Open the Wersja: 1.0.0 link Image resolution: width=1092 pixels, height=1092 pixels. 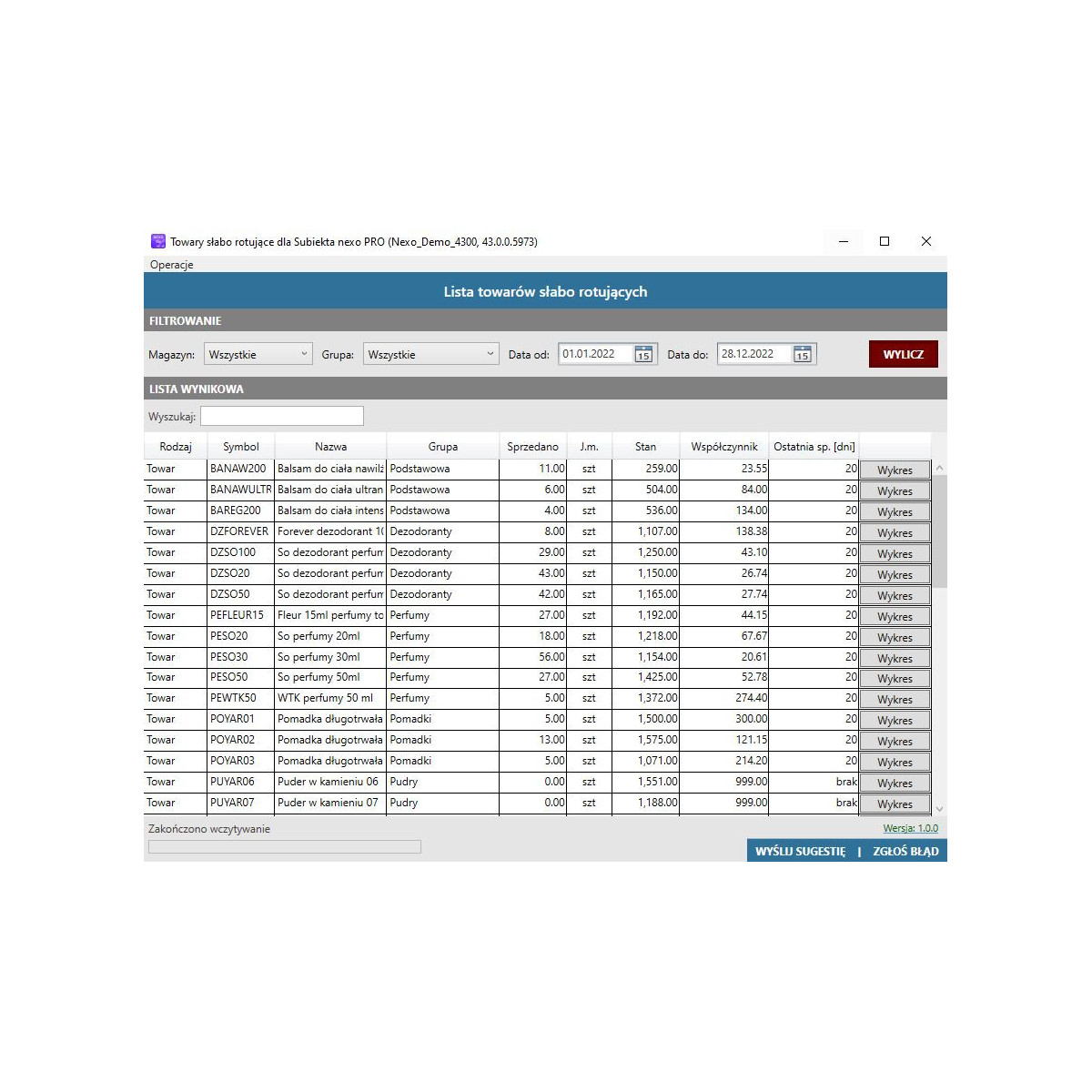pyautogui.click(x=910, y=829)
